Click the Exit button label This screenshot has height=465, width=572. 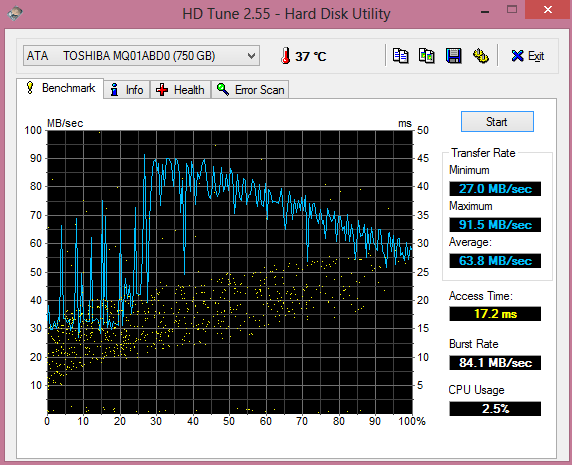[x=536, y=56]
